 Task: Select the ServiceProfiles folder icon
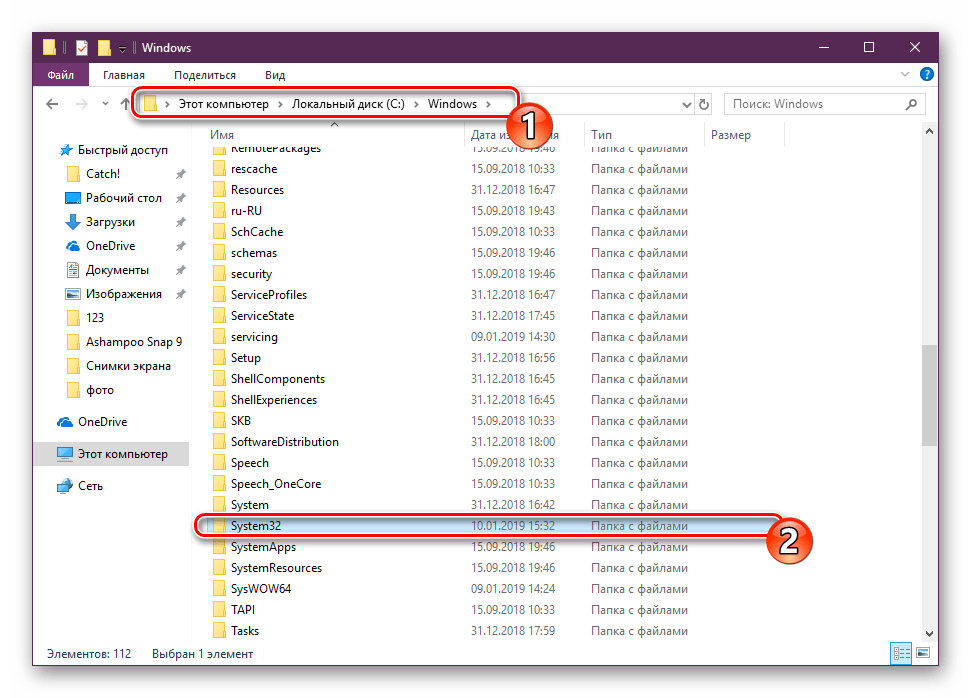[x=219, y=295]
